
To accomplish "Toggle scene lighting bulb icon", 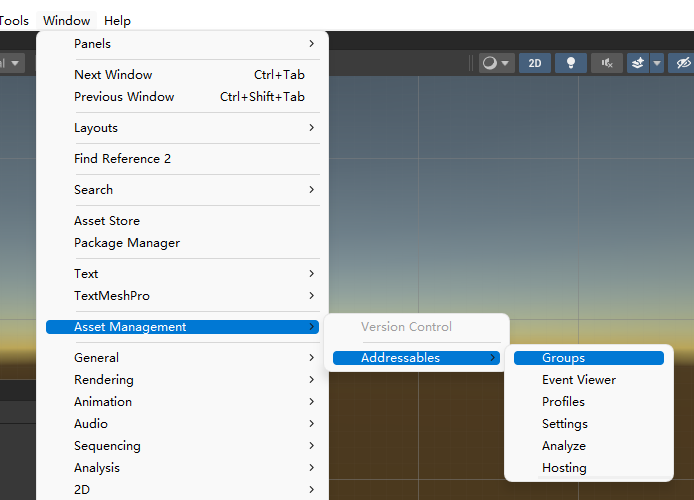I will [571, 63].
